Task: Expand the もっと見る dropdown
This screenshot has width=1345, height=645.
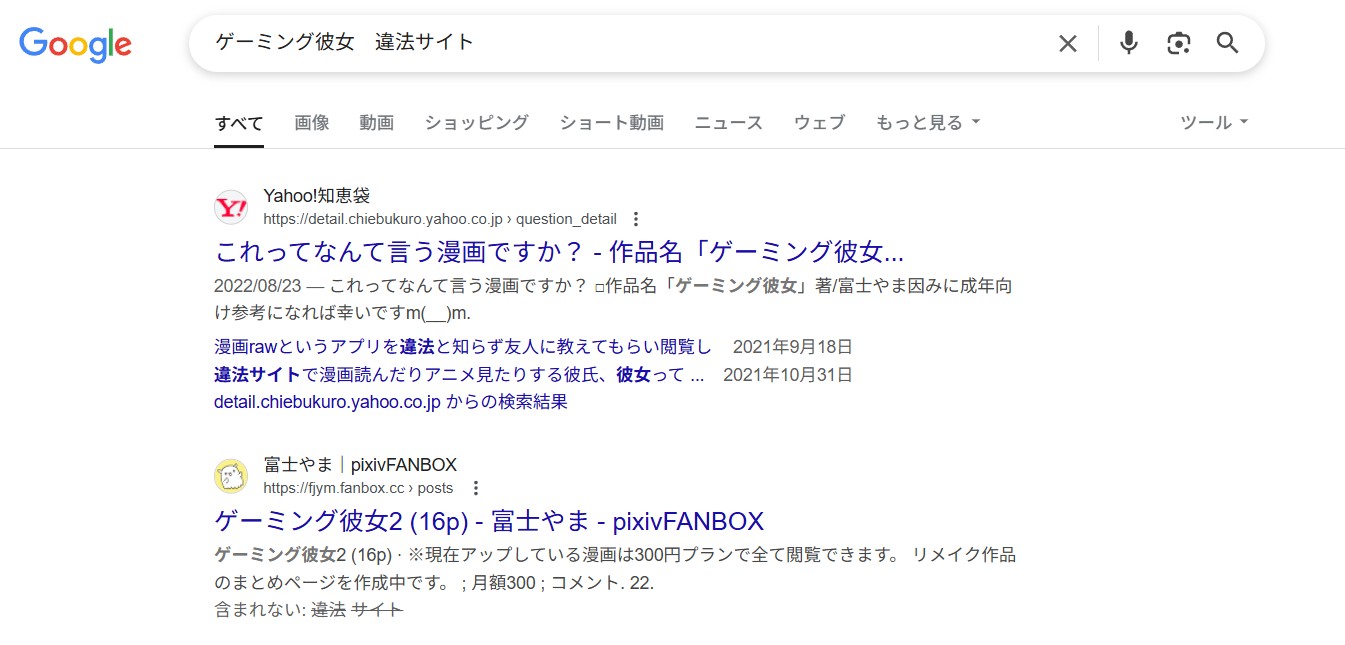Action: click(x=920, y=121)
